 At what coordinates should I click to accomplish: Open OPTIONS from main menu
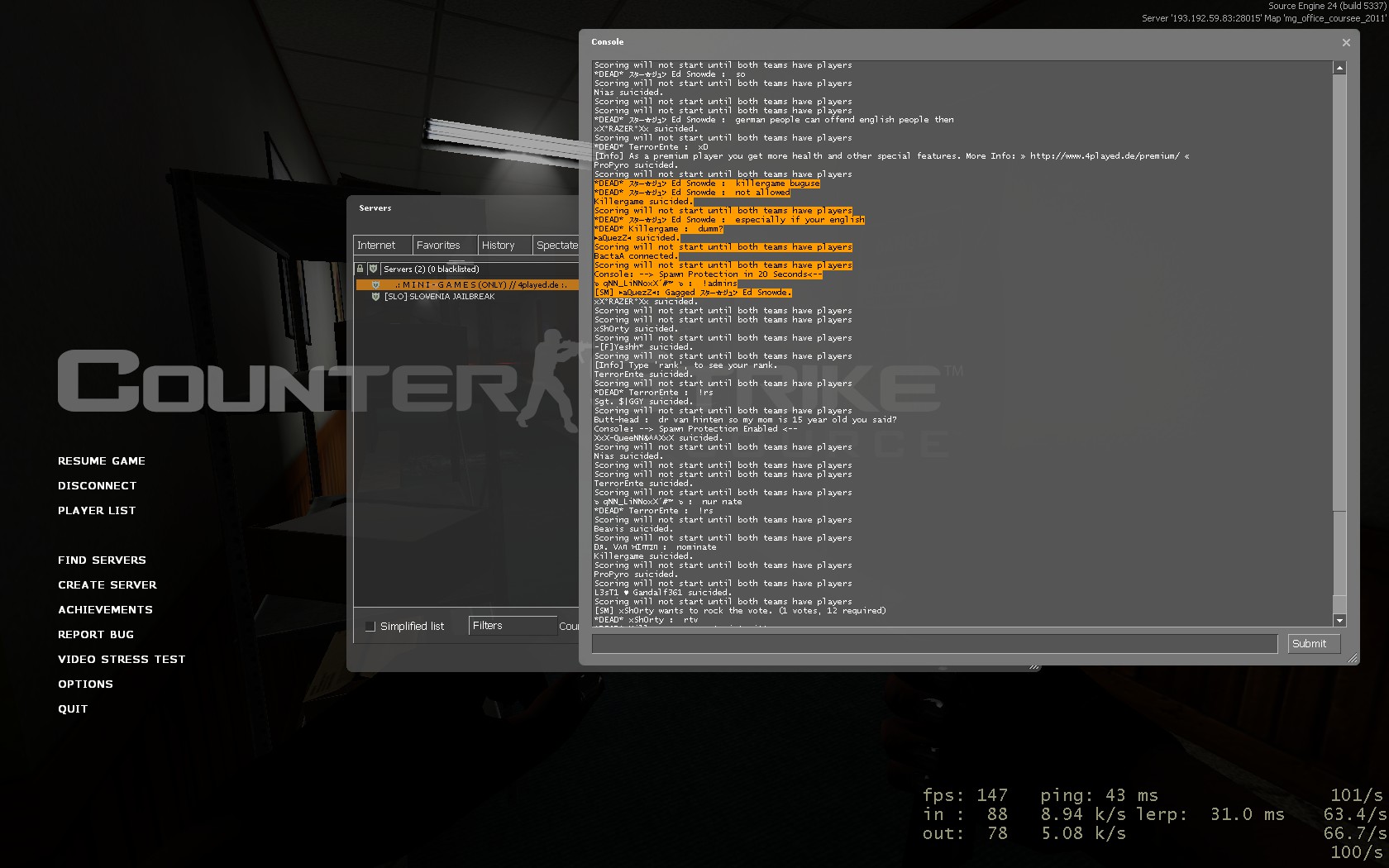click(85, 684)
